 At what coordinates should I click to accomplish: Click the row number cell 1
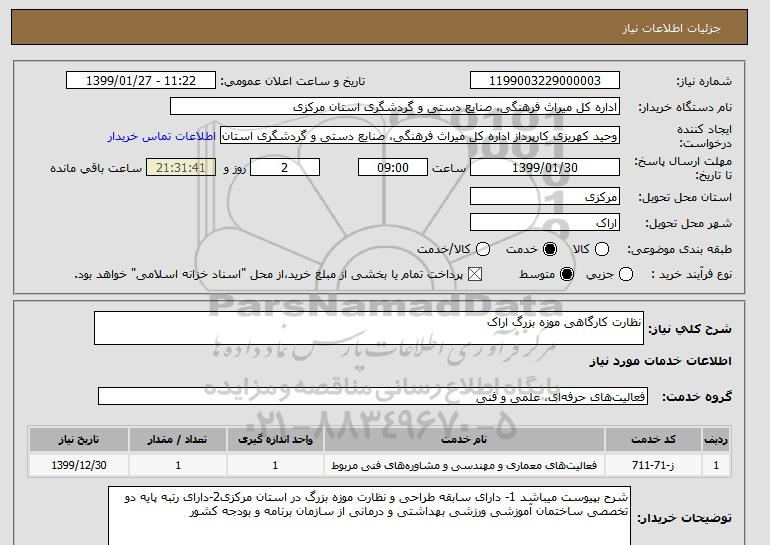[716, 465]
